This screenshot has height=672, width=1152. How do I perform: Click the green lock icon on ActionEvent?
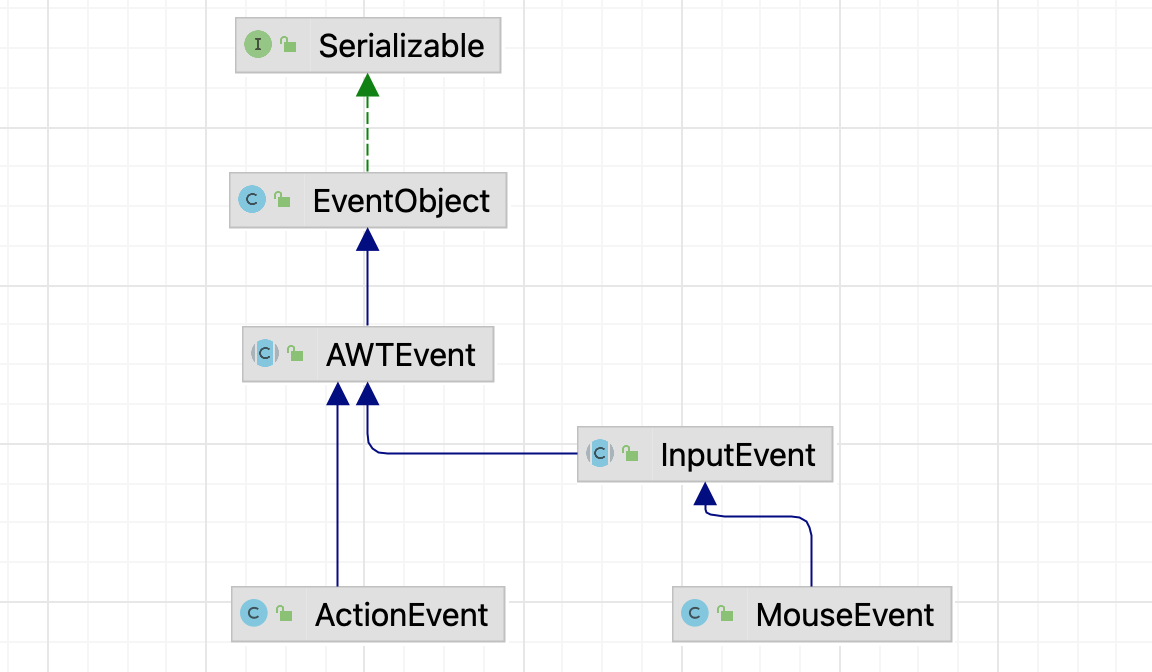284,613
